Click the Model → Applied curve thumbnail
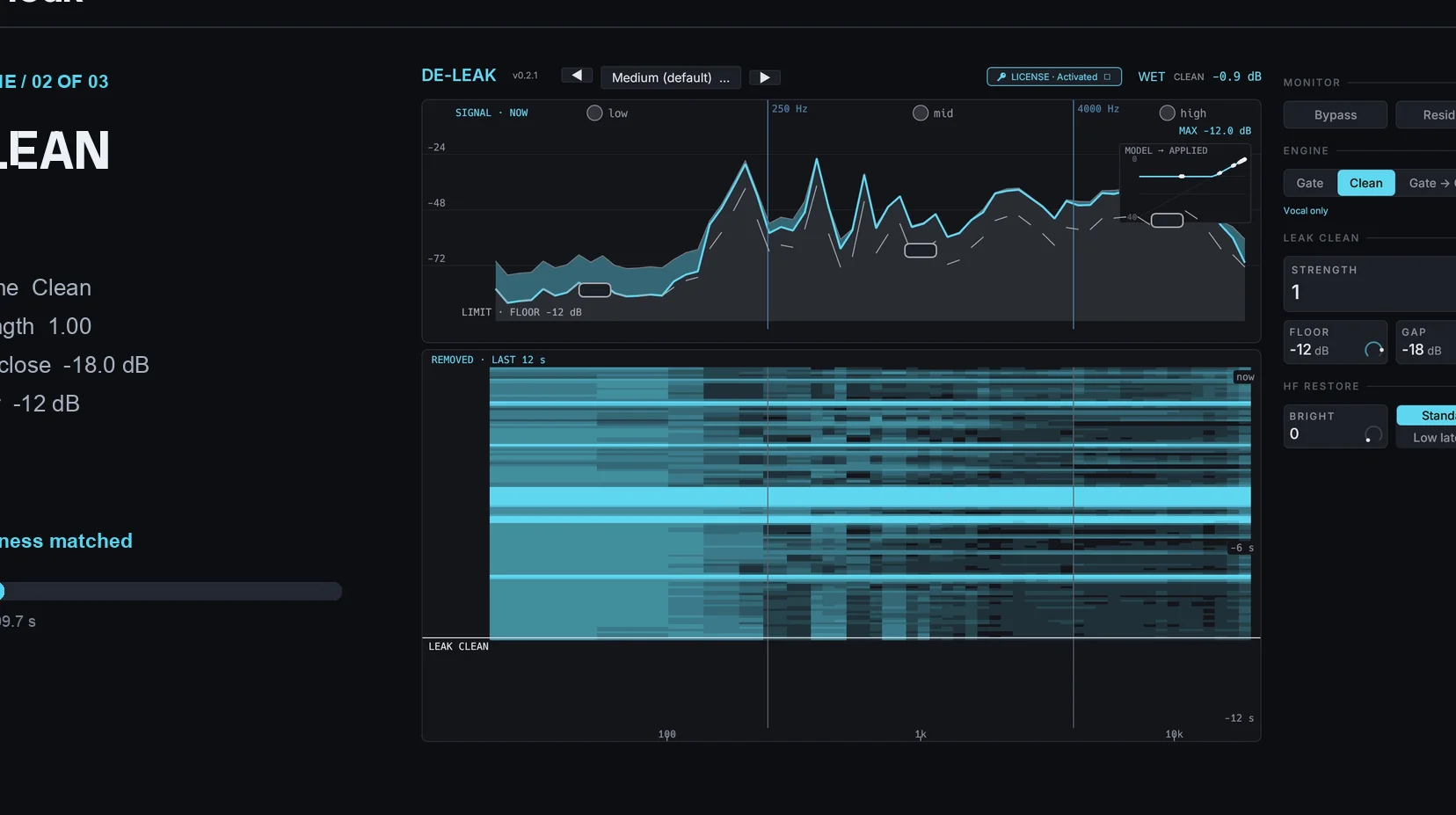This screenshot has width=1456, height=815. [1185, 183]
